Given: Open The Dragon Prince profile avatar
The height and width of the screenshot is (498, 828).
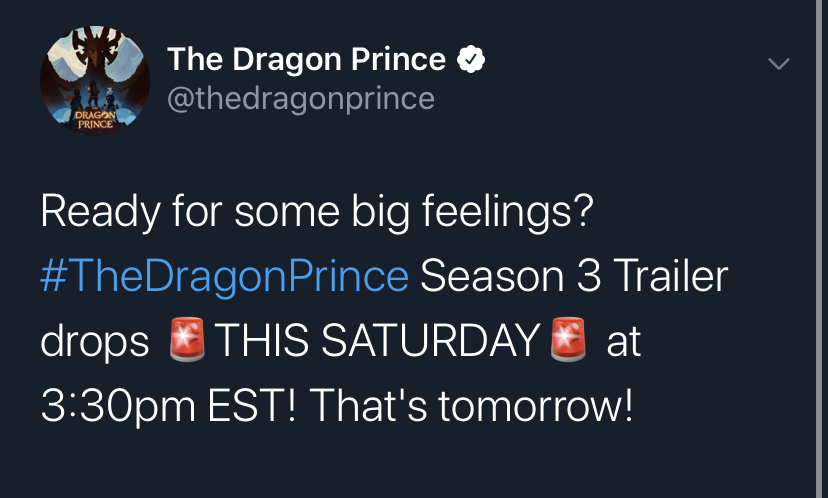Looking at the screenshot, I should tap(95, 80).
